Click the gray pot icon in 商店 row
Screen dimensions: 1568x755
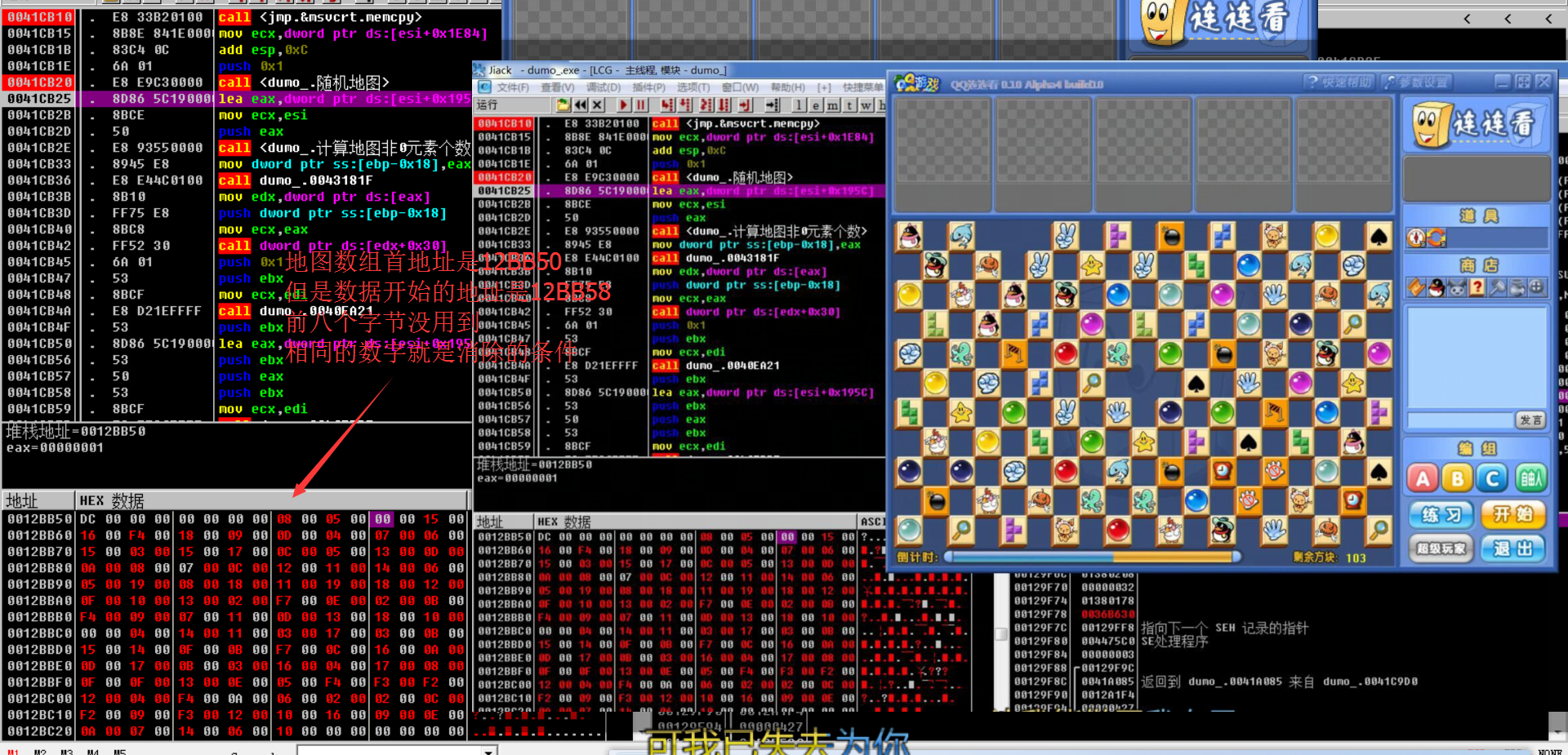1517,287
